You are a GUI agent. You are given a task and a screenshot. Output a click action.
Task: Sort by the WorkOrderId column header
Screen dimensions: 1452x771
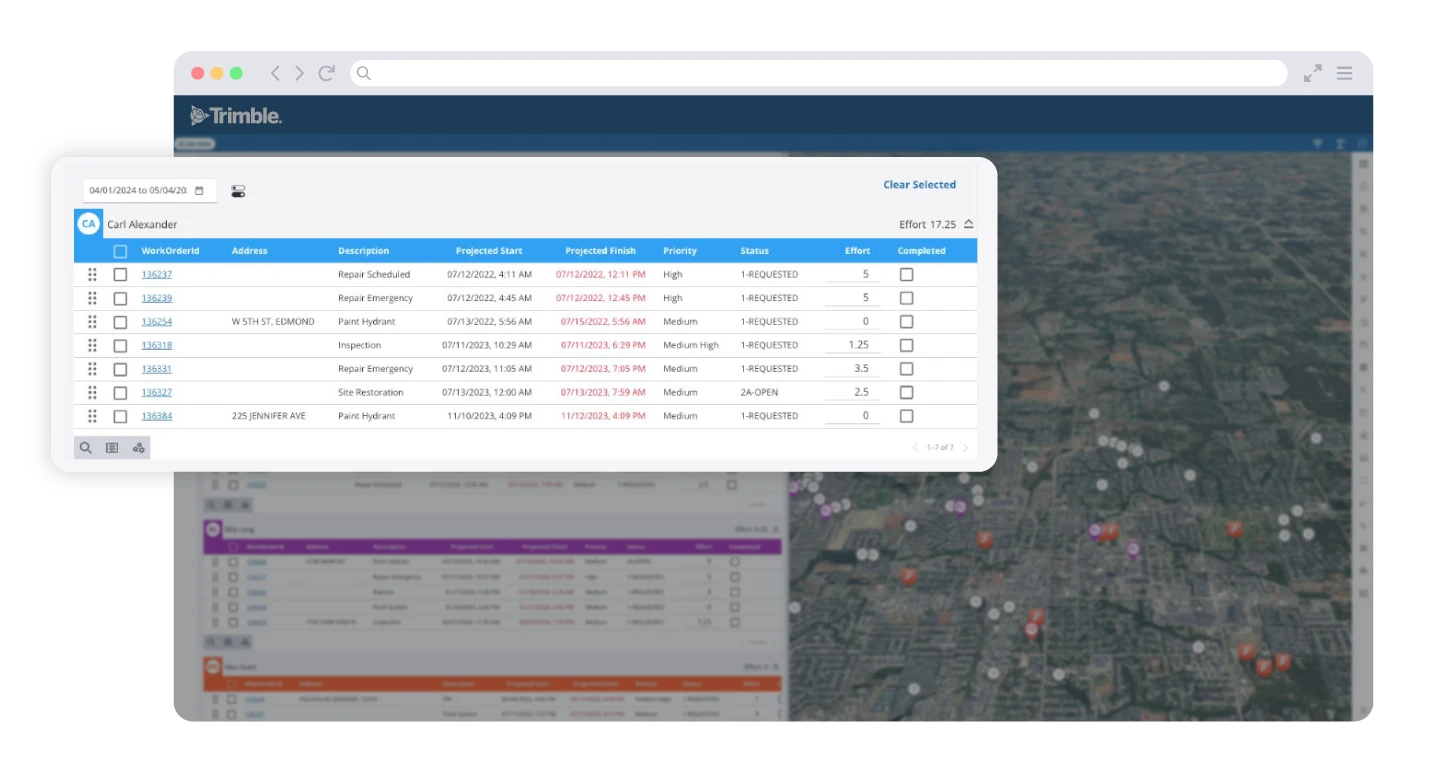[x=171, y=251]
